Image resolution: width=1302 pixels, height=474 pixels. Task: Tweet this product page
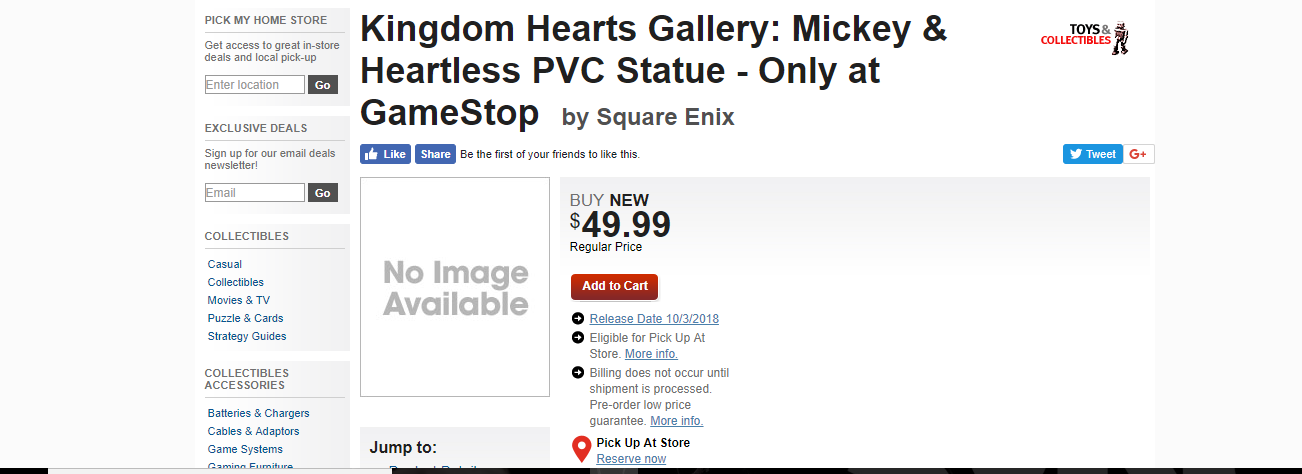pyautogui.click(x=1092, y=154)
